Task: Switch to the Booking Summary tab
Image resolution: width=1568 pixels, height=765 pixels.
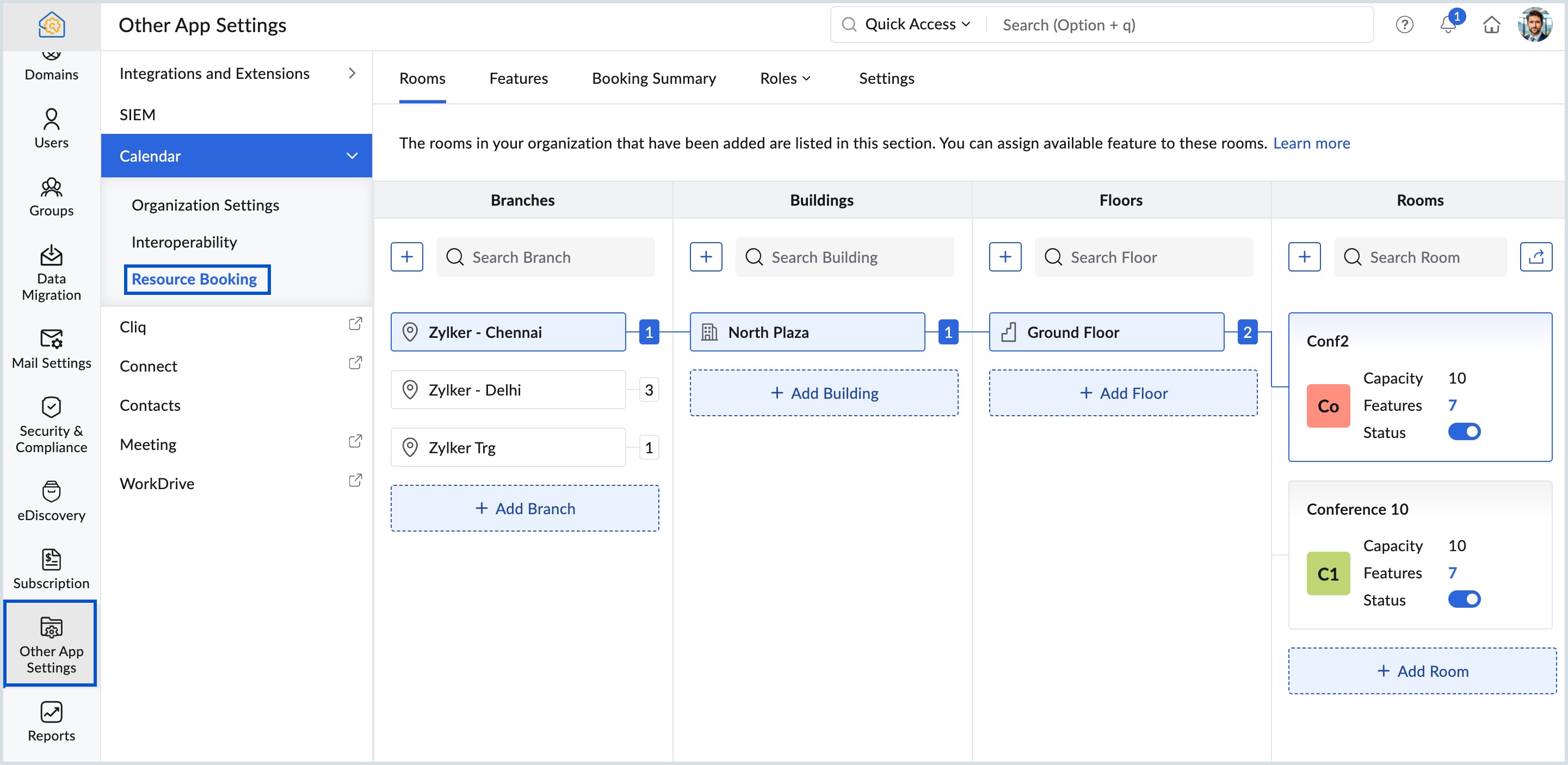Action: coord(654,78)
